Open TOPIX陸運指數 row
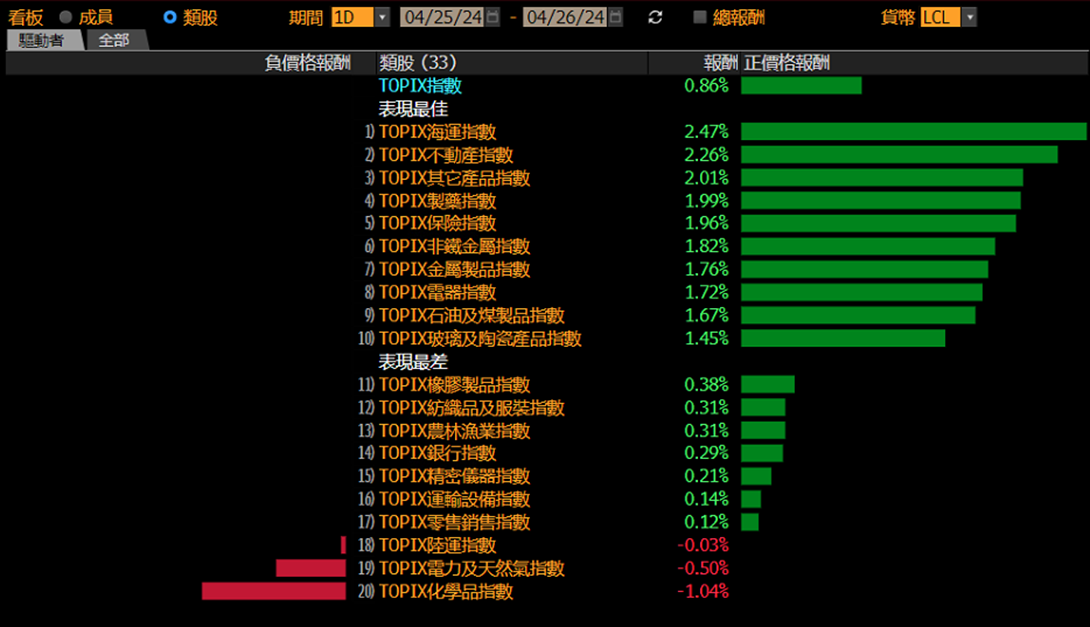Image resolution: width=1090 pixels, height=627 pixels. [437, 545]
